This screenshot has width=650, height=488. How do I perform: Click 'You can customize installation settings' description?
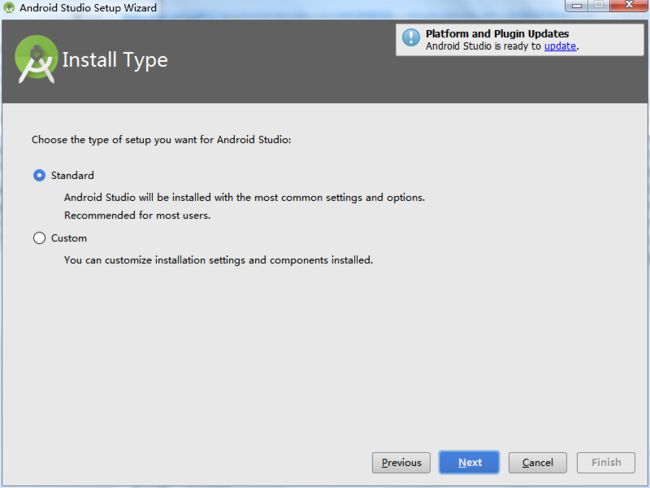(218, 260)
